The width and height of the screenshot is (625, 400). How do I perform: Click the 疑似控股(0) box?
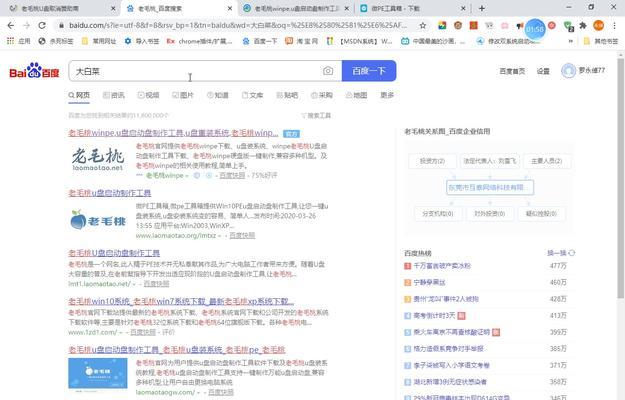(541, 214)
